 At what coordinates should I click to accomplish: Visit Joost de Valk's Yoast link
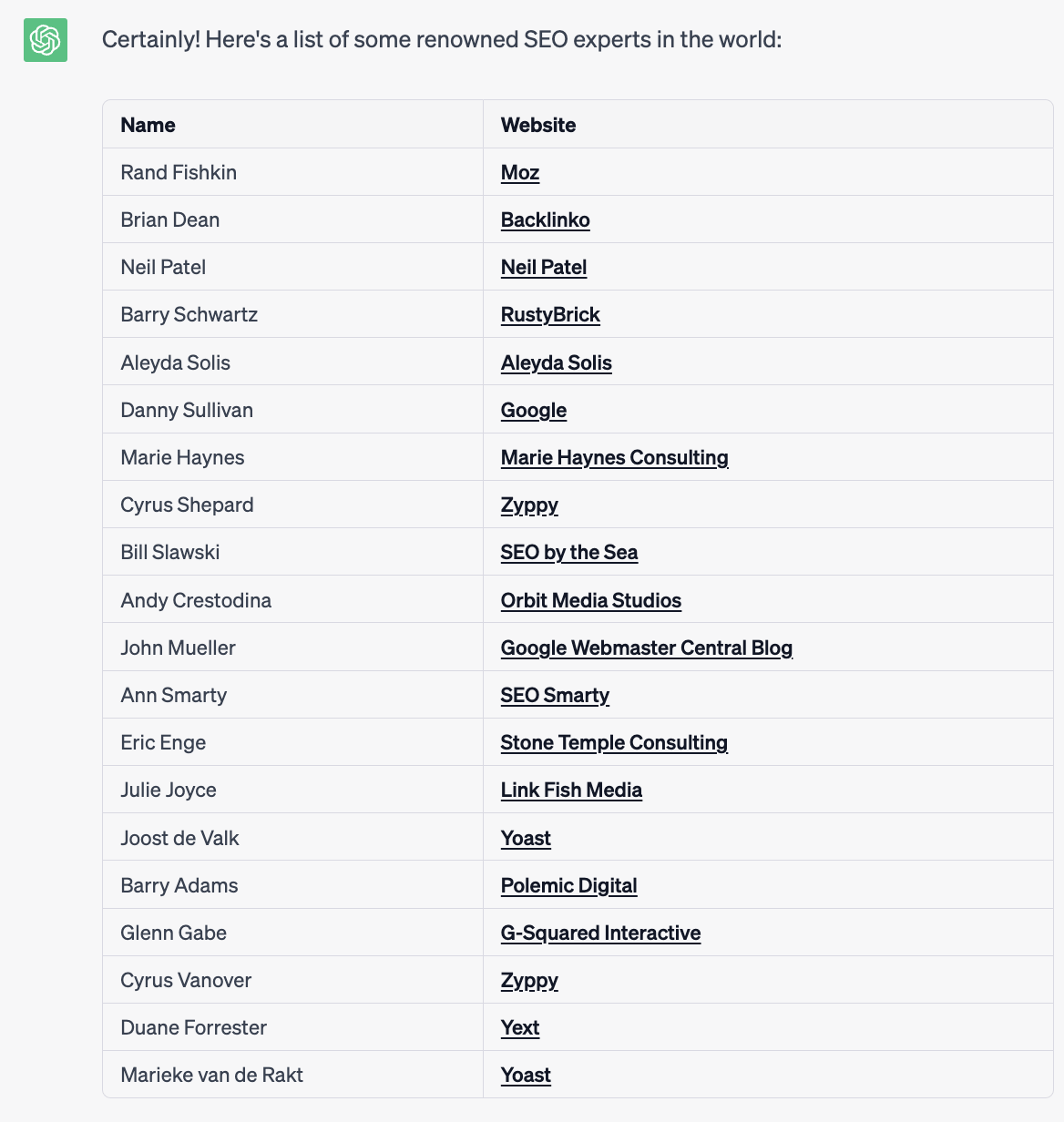pyautogui.click(x=526, y=837)
